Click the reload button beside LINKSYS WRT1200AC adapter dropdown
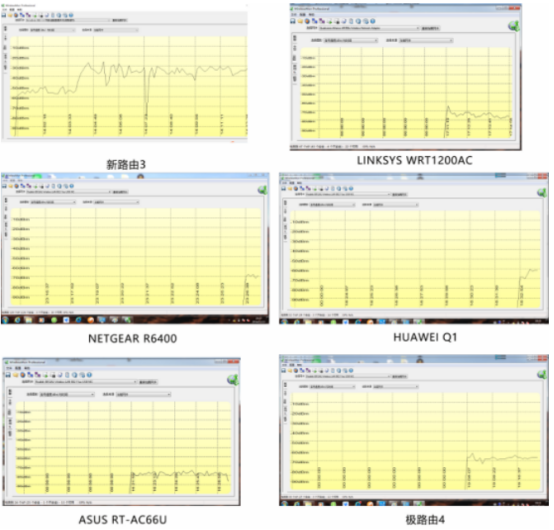554x530 pixels. [430, 28]
